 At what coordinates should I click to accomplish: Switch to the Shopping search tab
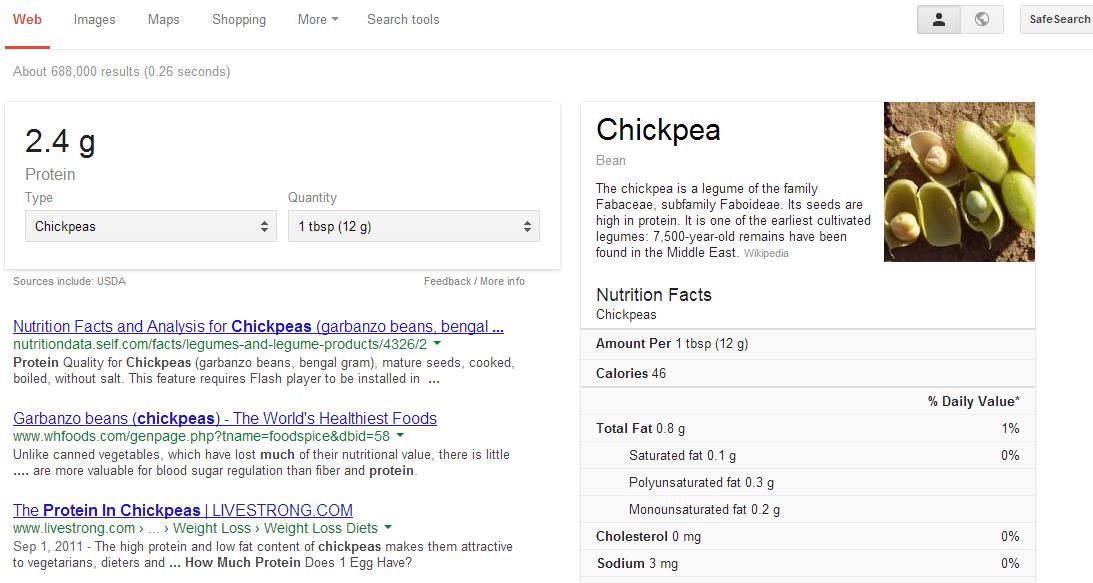(x=238, y=19)
